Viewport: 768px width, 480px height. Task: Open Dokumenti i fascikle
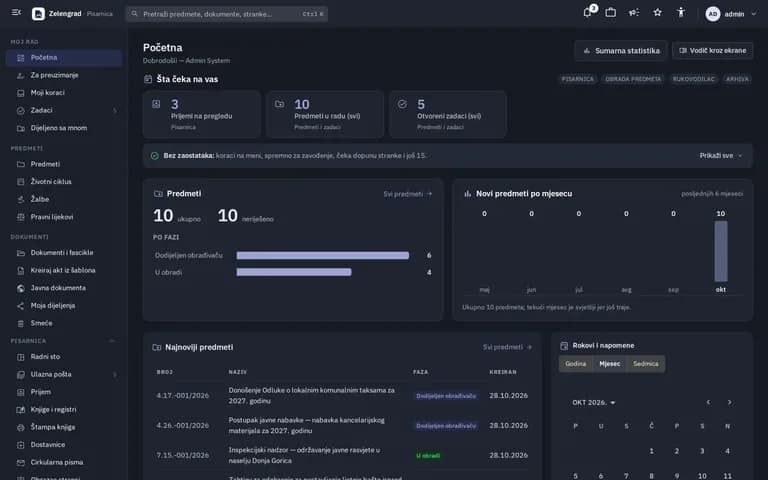[x=64, y=253]
